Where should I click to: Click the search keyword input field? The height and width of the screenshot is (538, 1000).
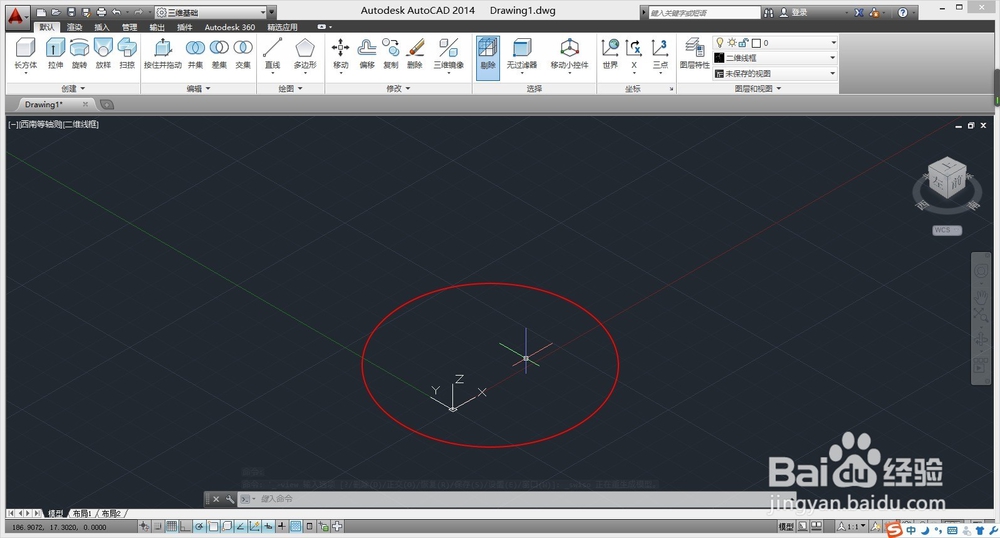click(x=703, y=13)
